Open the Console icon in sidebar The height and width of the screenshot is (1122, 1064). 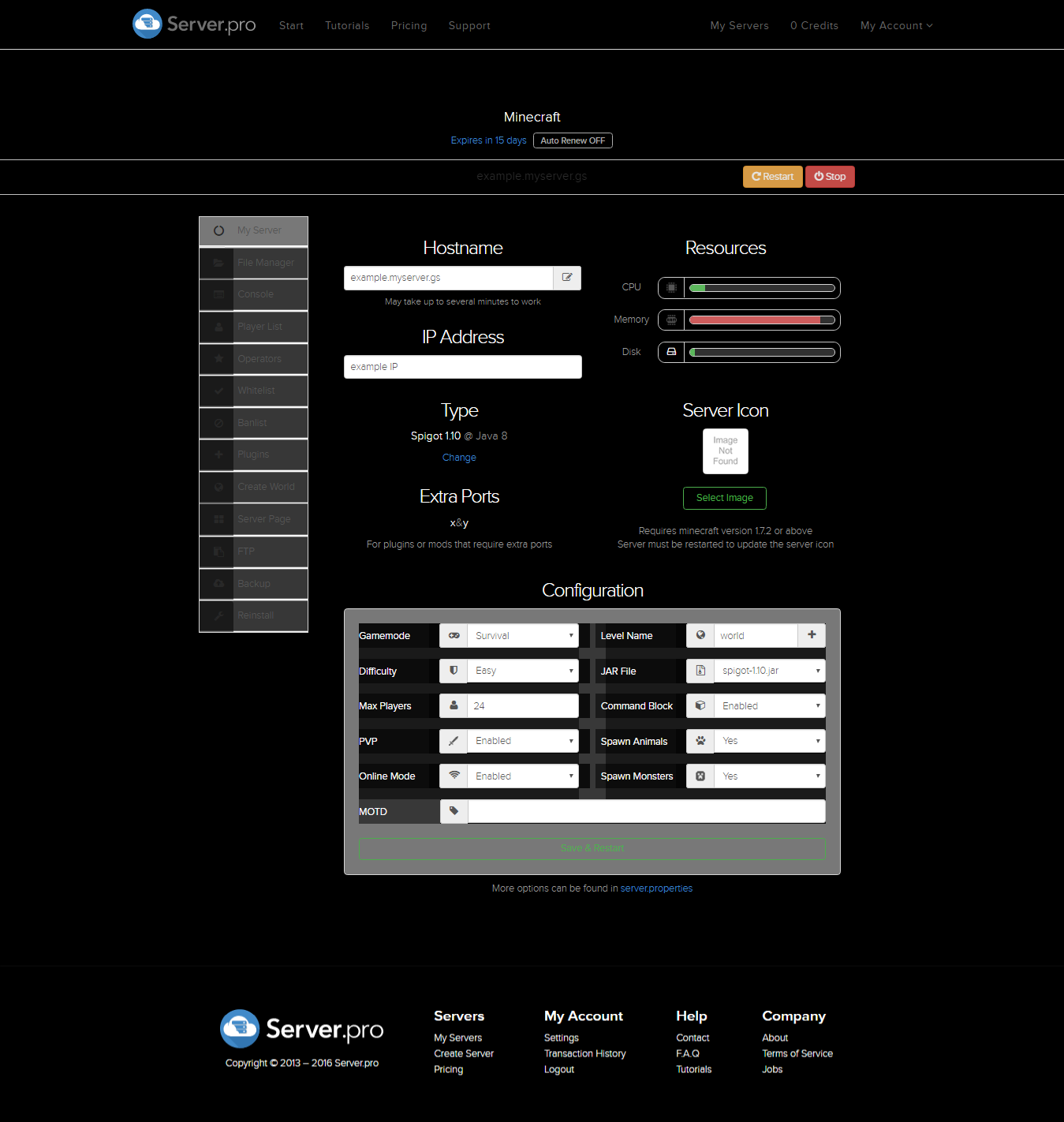click(x=218, y=294)
